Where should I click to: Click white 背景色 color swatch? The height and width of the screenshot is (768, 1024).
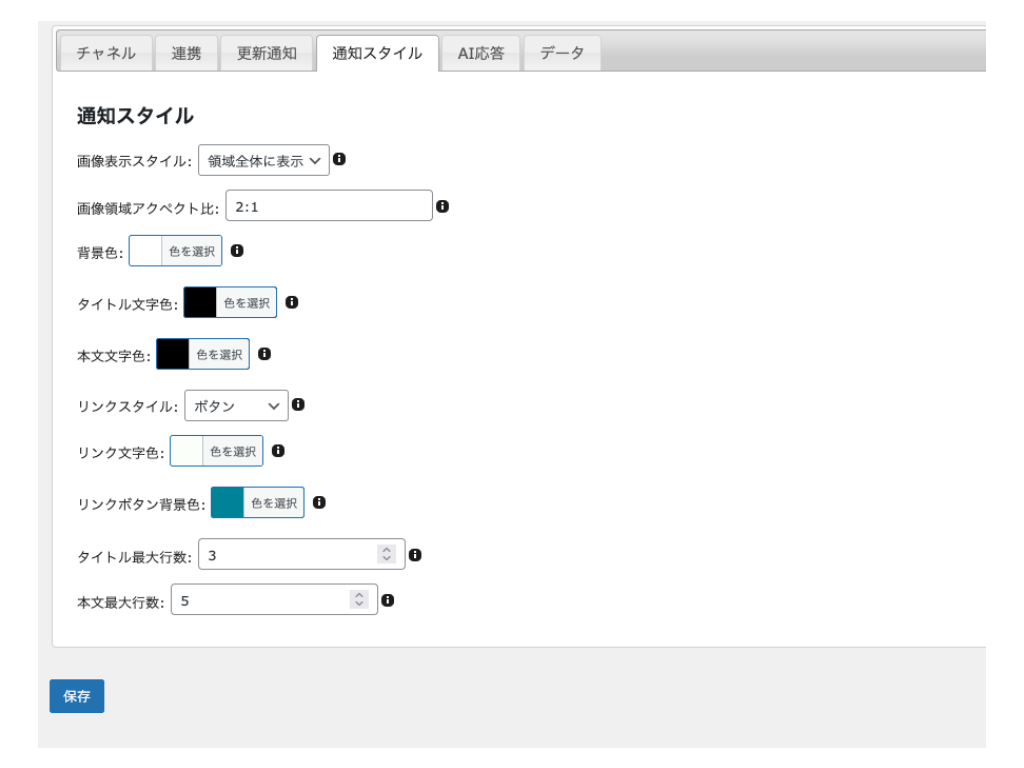[146, 251]
